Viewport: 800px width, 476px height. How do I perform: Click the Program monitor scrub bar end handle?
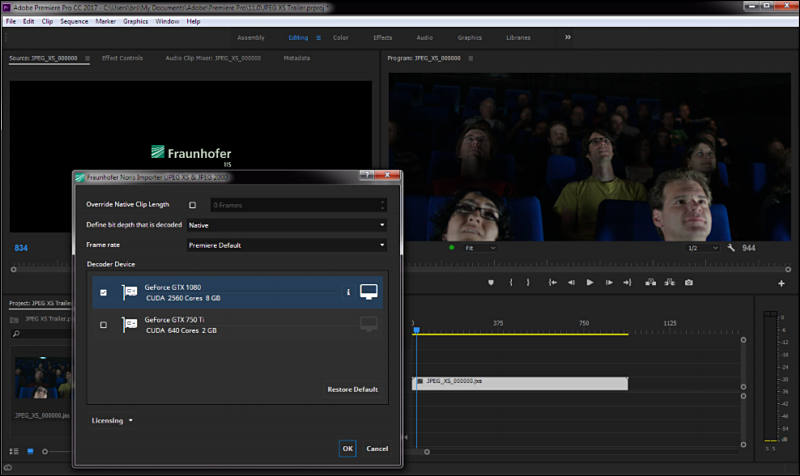point(788,269)
